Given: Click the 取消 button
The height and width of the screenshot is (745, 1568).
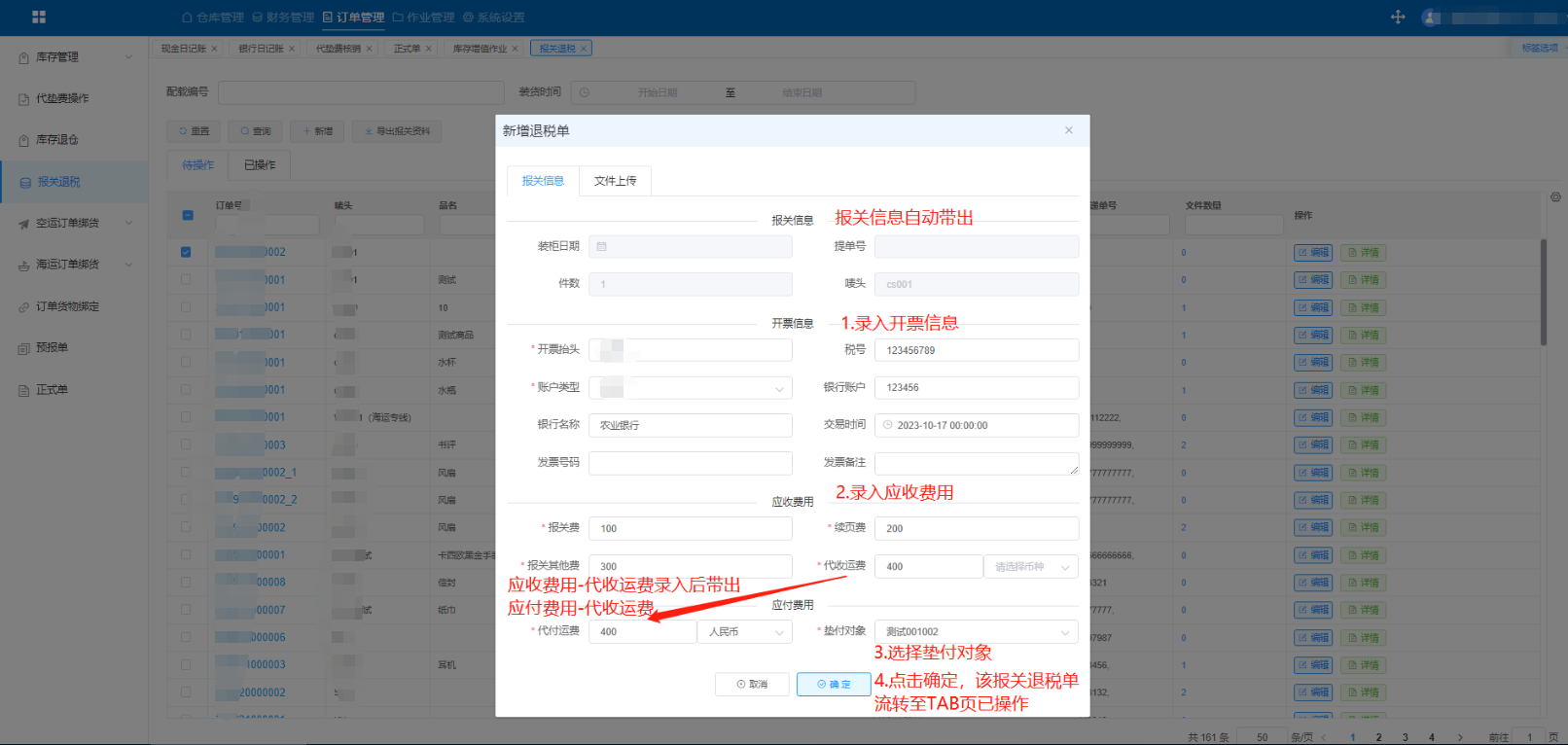Looking at the screenshot, I should click(752, 685).
